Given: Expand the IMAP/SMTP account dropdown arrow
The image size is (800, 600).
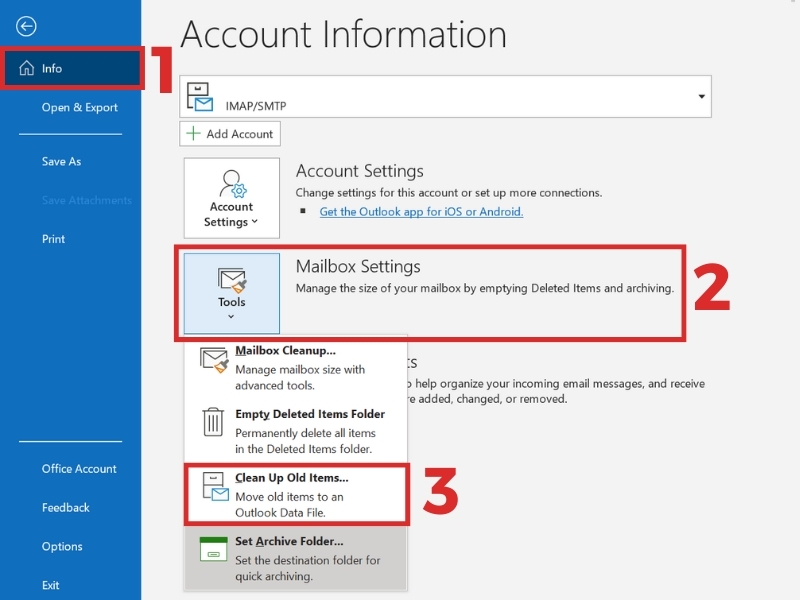Looking at the screenshot, I should pos(702,96).
